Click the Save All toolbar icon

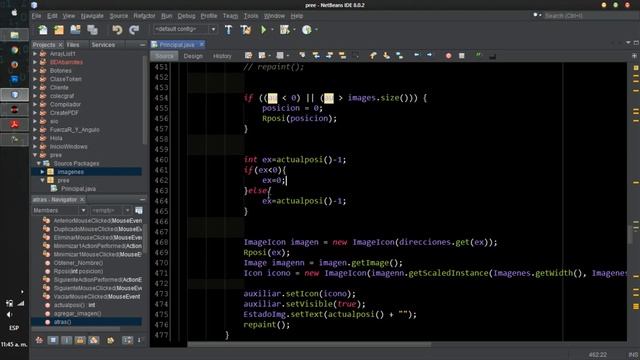(93, 29)
